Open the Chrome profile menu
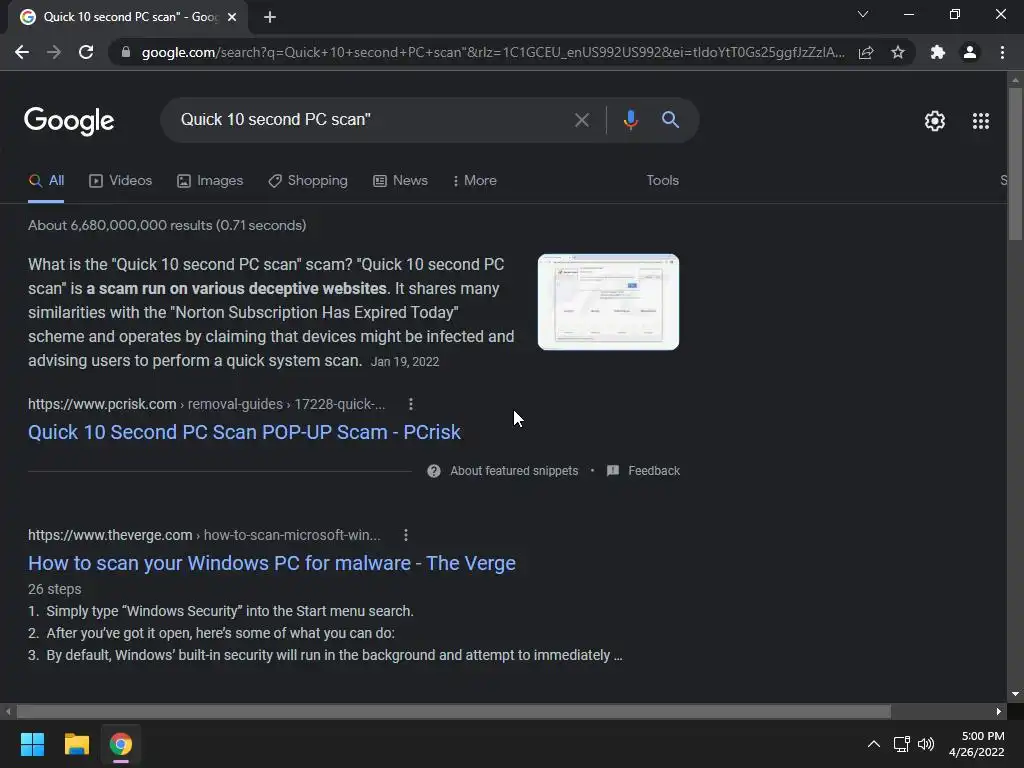The height and width of the screenshot is (768, 1024). point(970,52)
